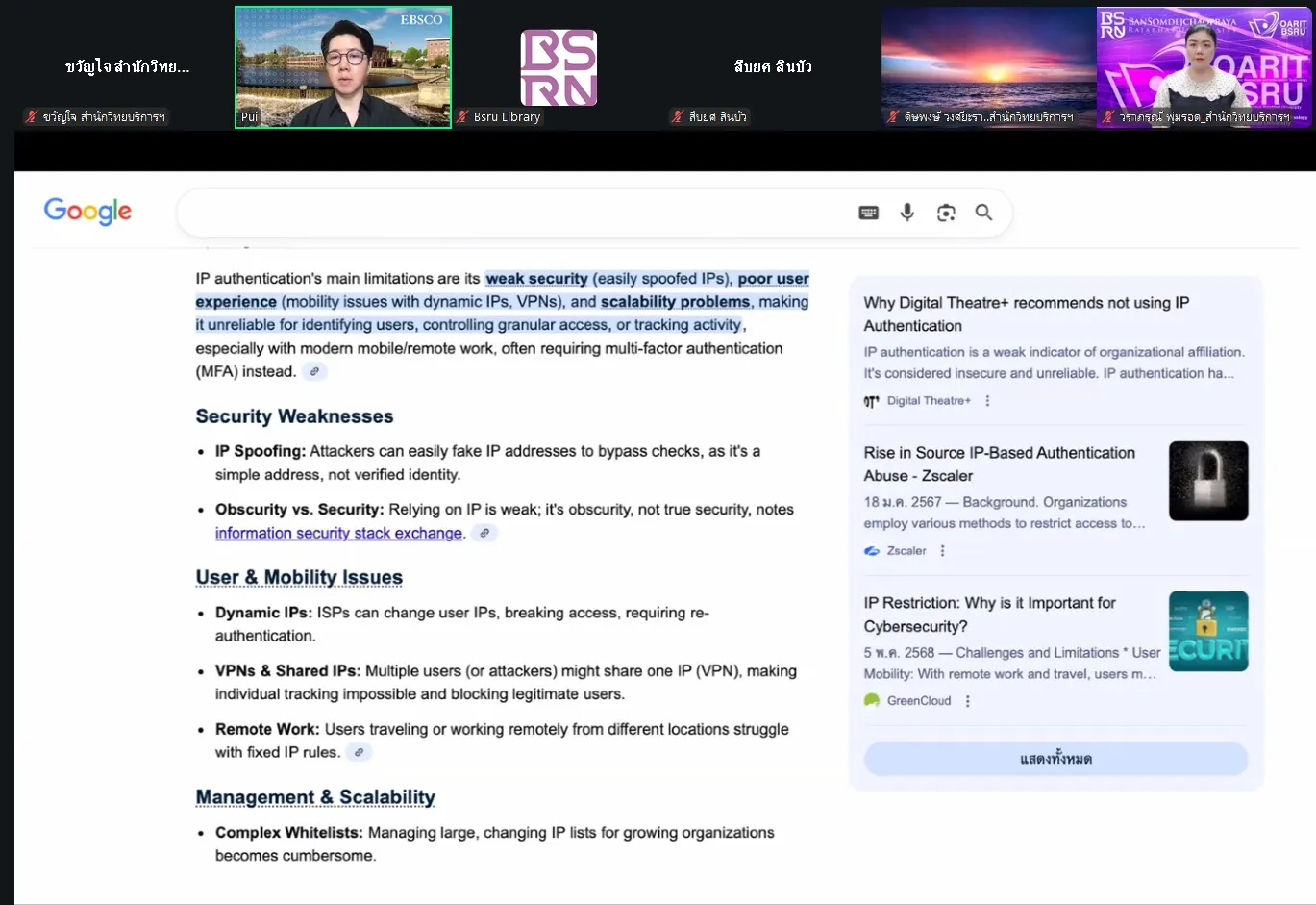This screenshot has height=905, width=1316.
Task: Select the Bsru Library participant tile
Action: tap(559, 67)
